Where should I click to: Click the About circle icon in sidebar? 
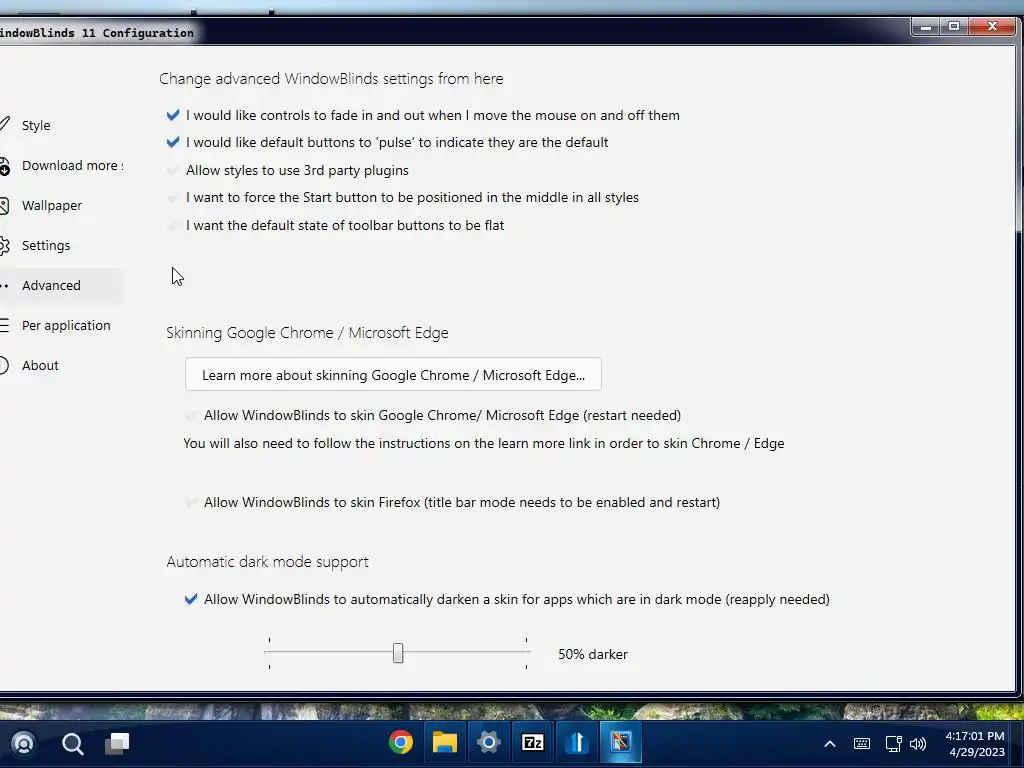(4, 365)
